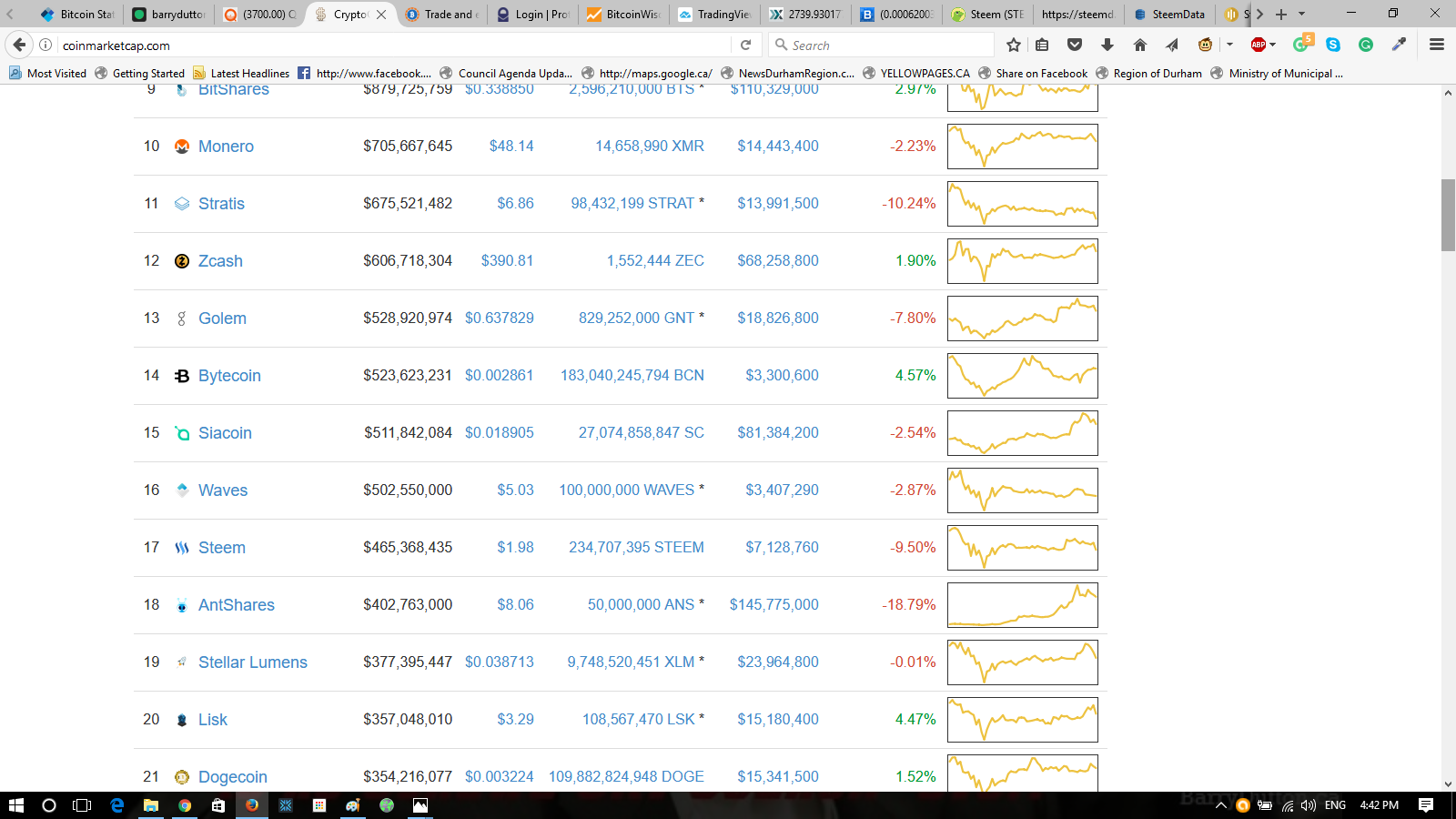This screenshot has width=1456, height=819.
Task: Click the Pocket save icon
Action: (1075, 45)
